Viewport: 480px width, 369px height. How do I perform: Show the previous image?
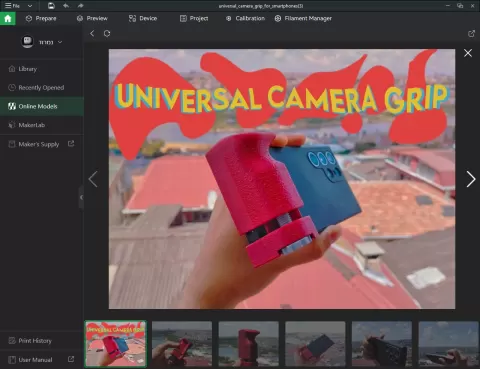point(93,179)
